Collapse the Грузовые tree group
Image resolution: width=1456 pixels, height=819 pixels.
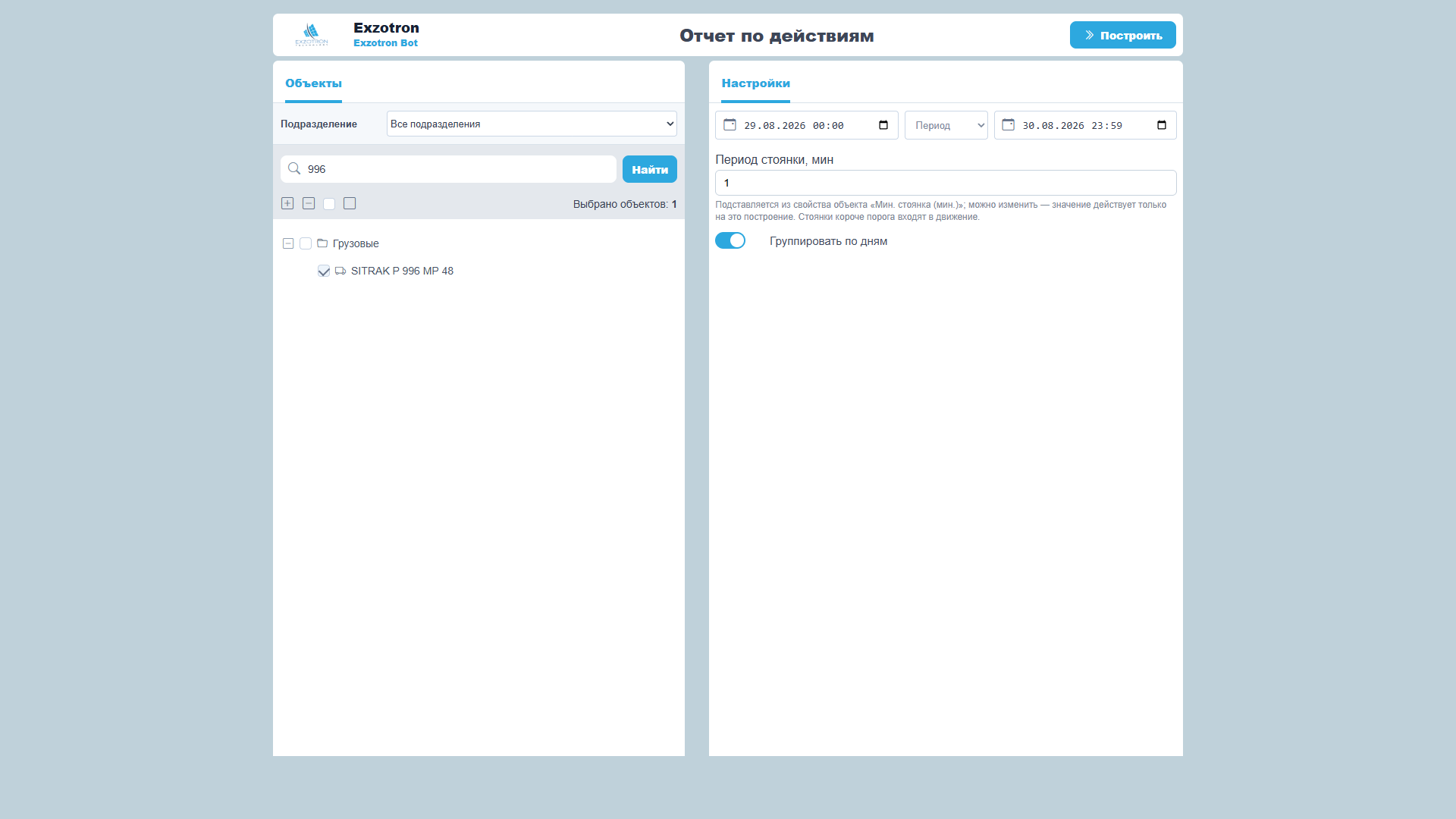click(288, 243)
